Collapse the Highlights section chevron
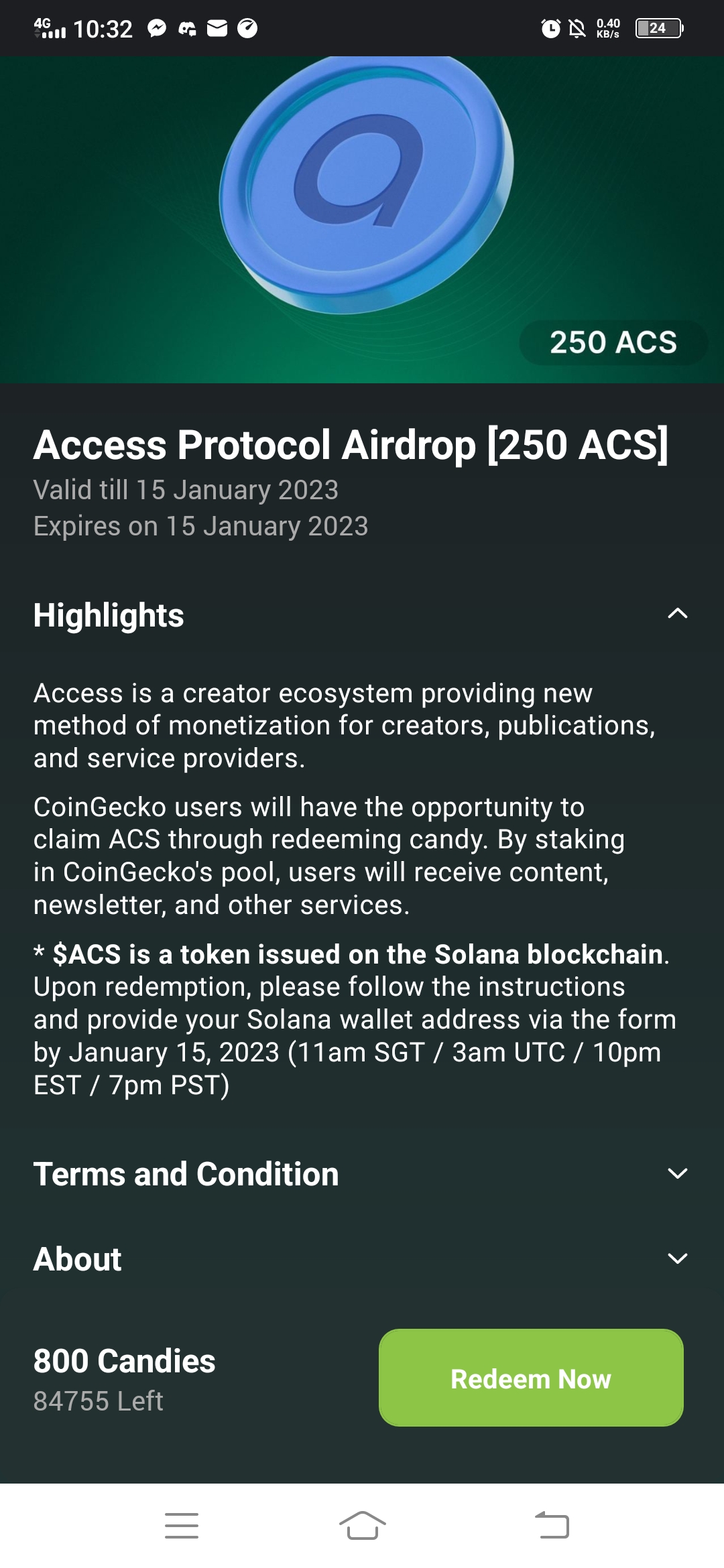This screenshot has height=1568, width=724. 678,613
